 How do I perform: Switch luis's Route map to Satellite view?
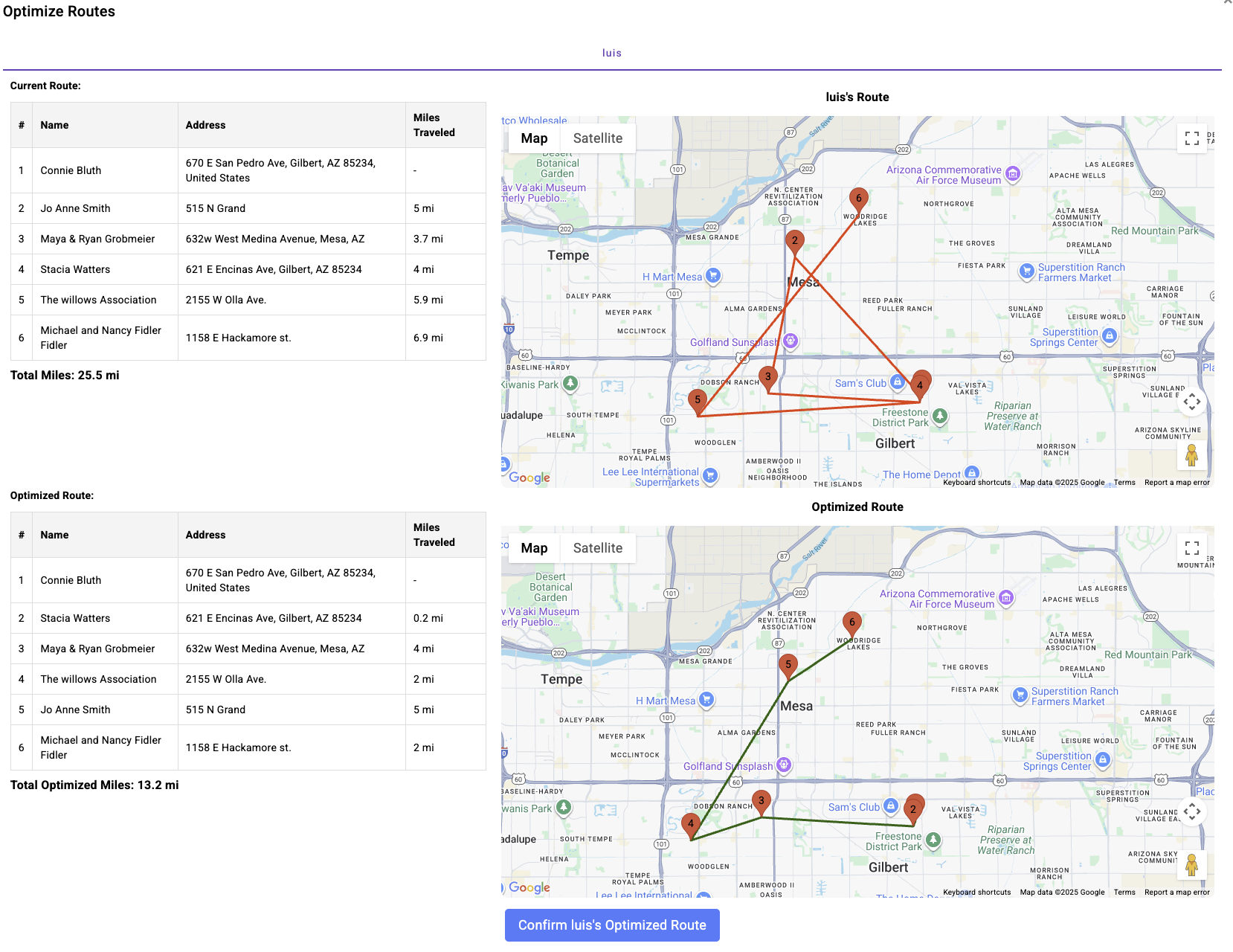(598, 138)
